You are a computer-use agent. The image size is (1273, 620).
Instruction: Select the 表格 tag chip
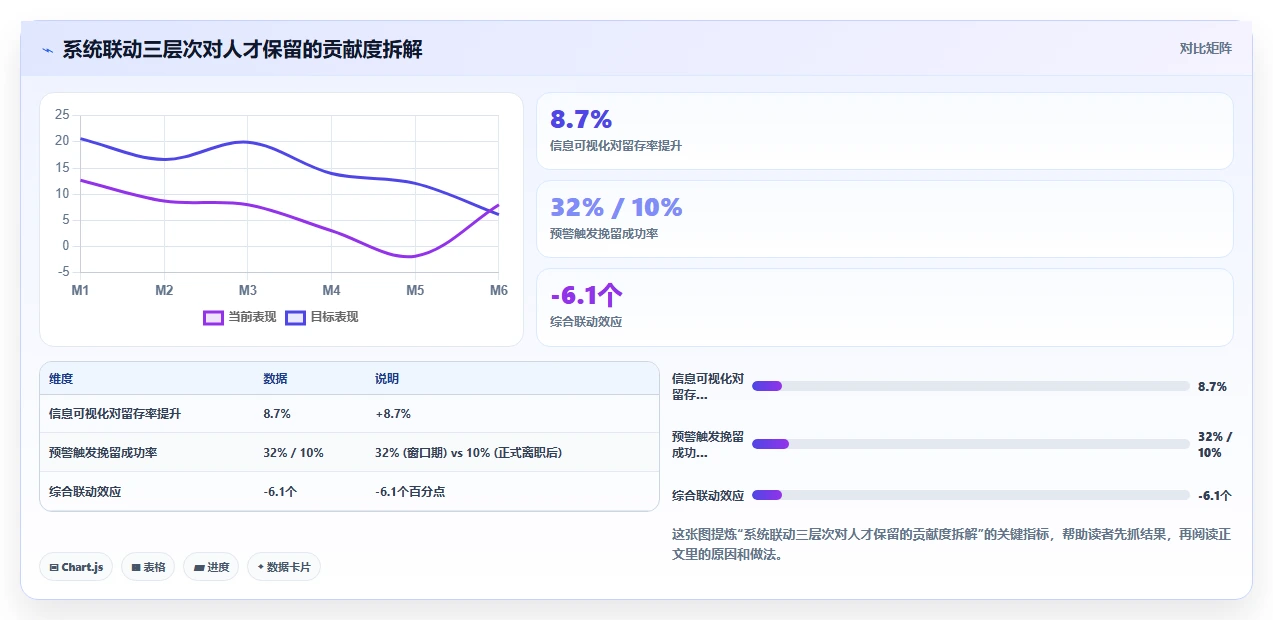(148, 567)
